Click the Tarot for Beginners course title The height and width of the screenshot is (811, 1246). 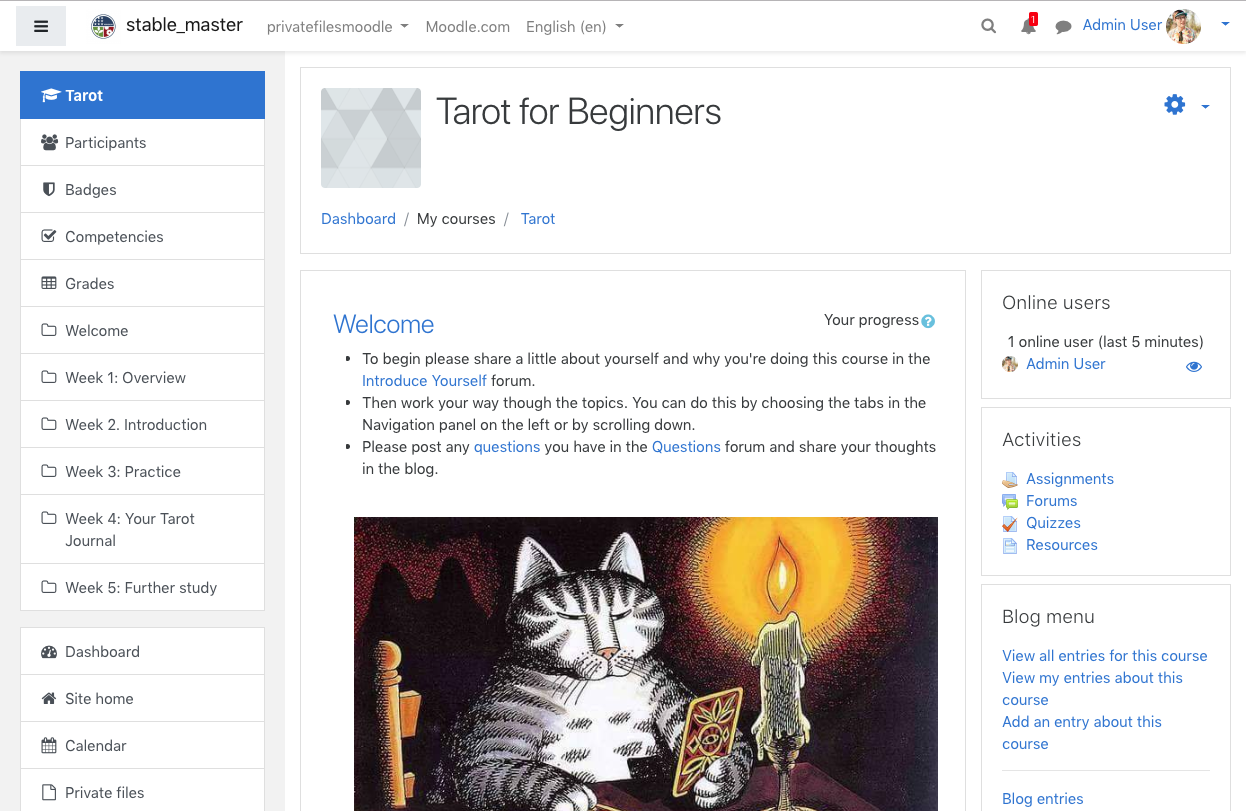point(579,112)
